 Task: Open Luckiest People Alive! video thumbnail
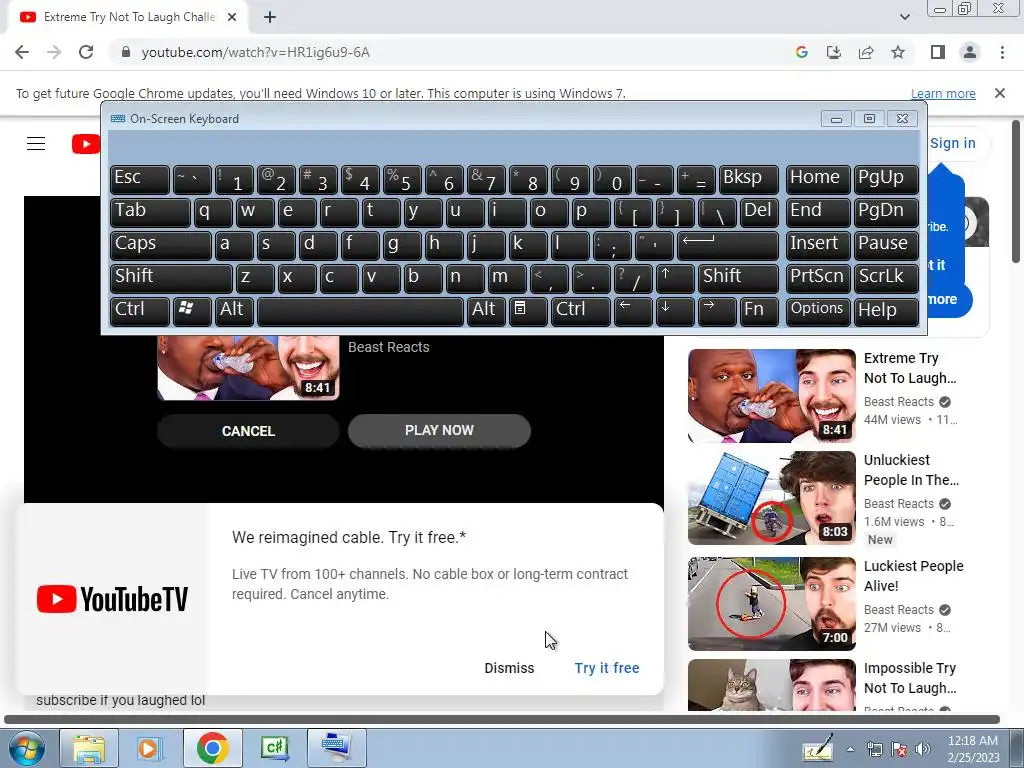click(x=771, y=603)
